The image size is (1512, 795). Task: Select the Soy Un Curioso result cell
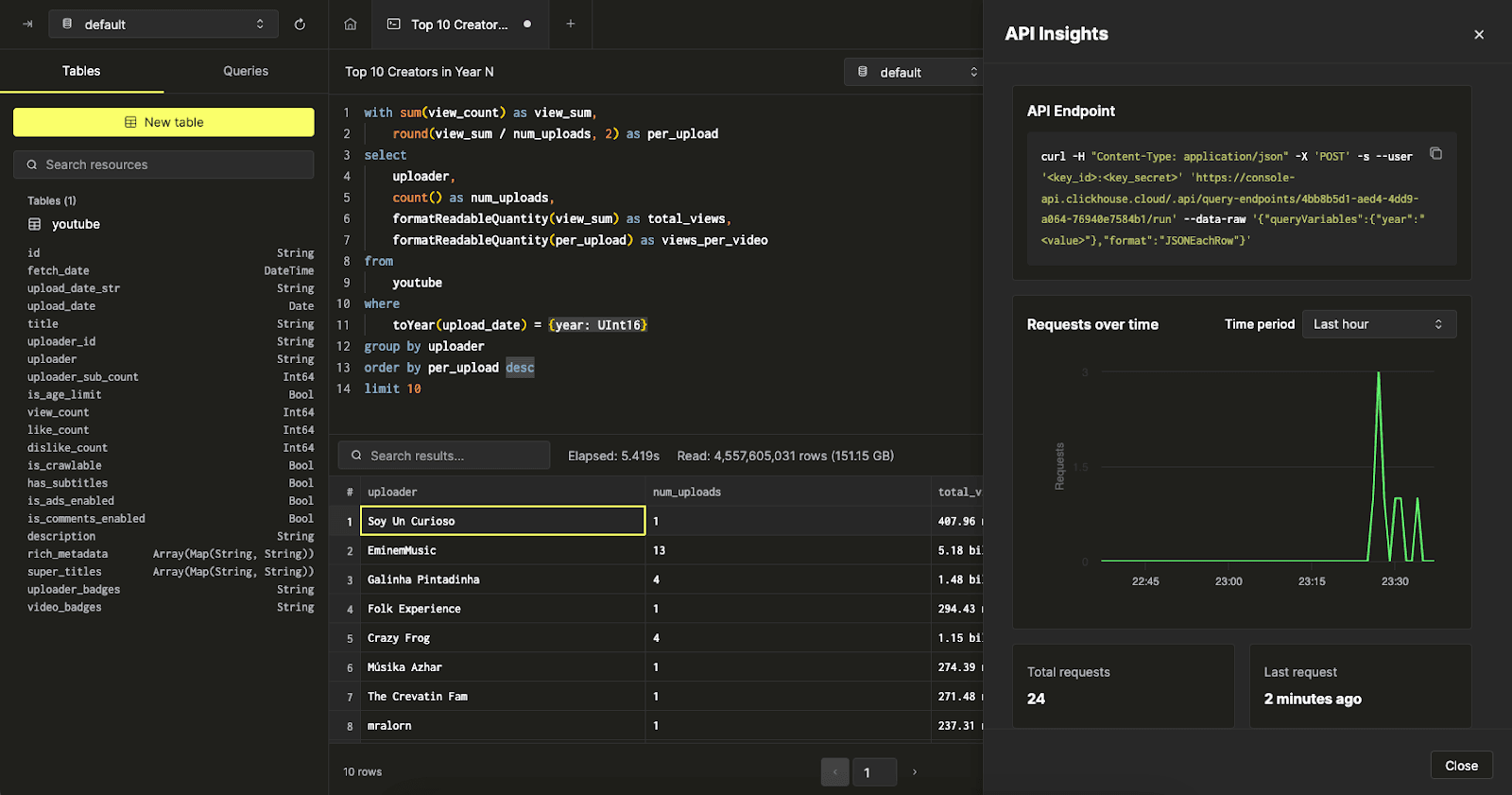pyautogui.click(x=503, y=521)
